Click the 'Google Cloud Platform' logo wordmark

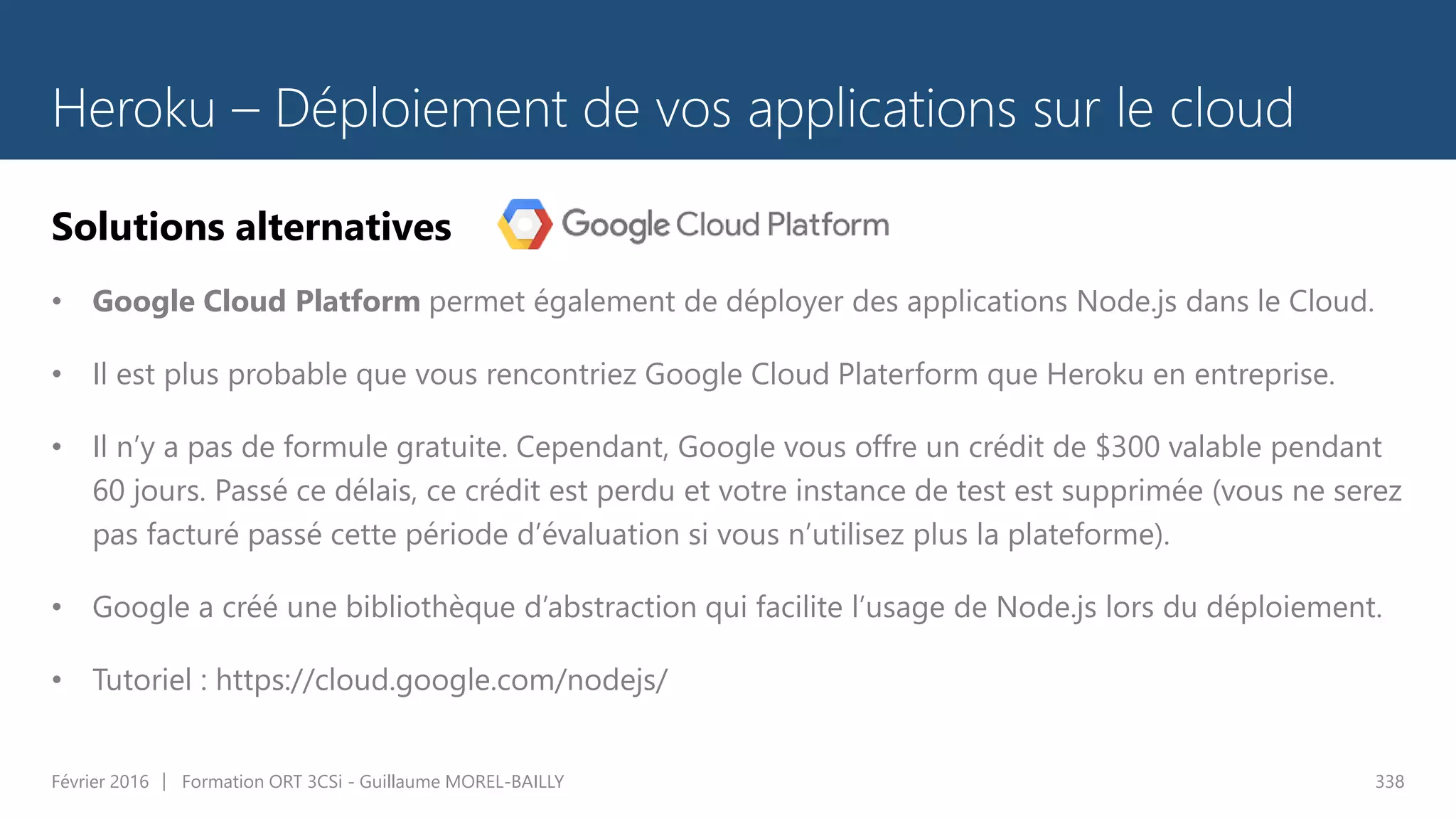tap(725, 225)
